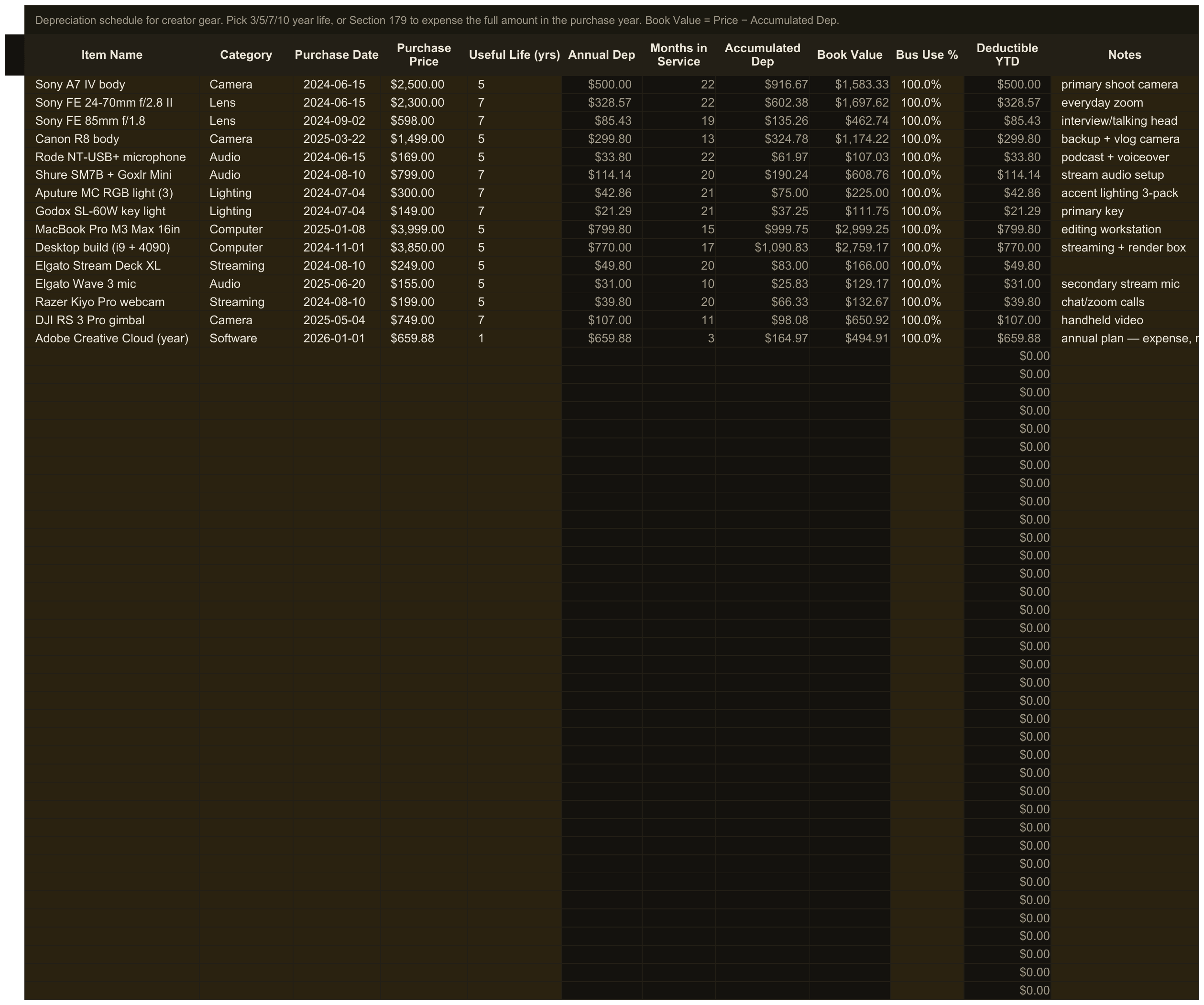Click the $916.67 accumulated depreciation cell

point(763,85)
